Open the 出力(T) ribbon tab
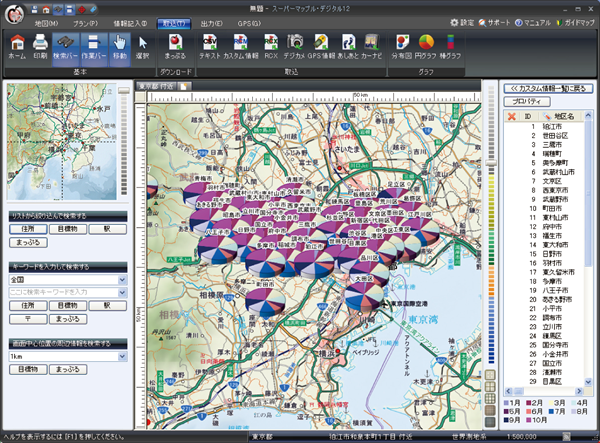 point(211,20)
